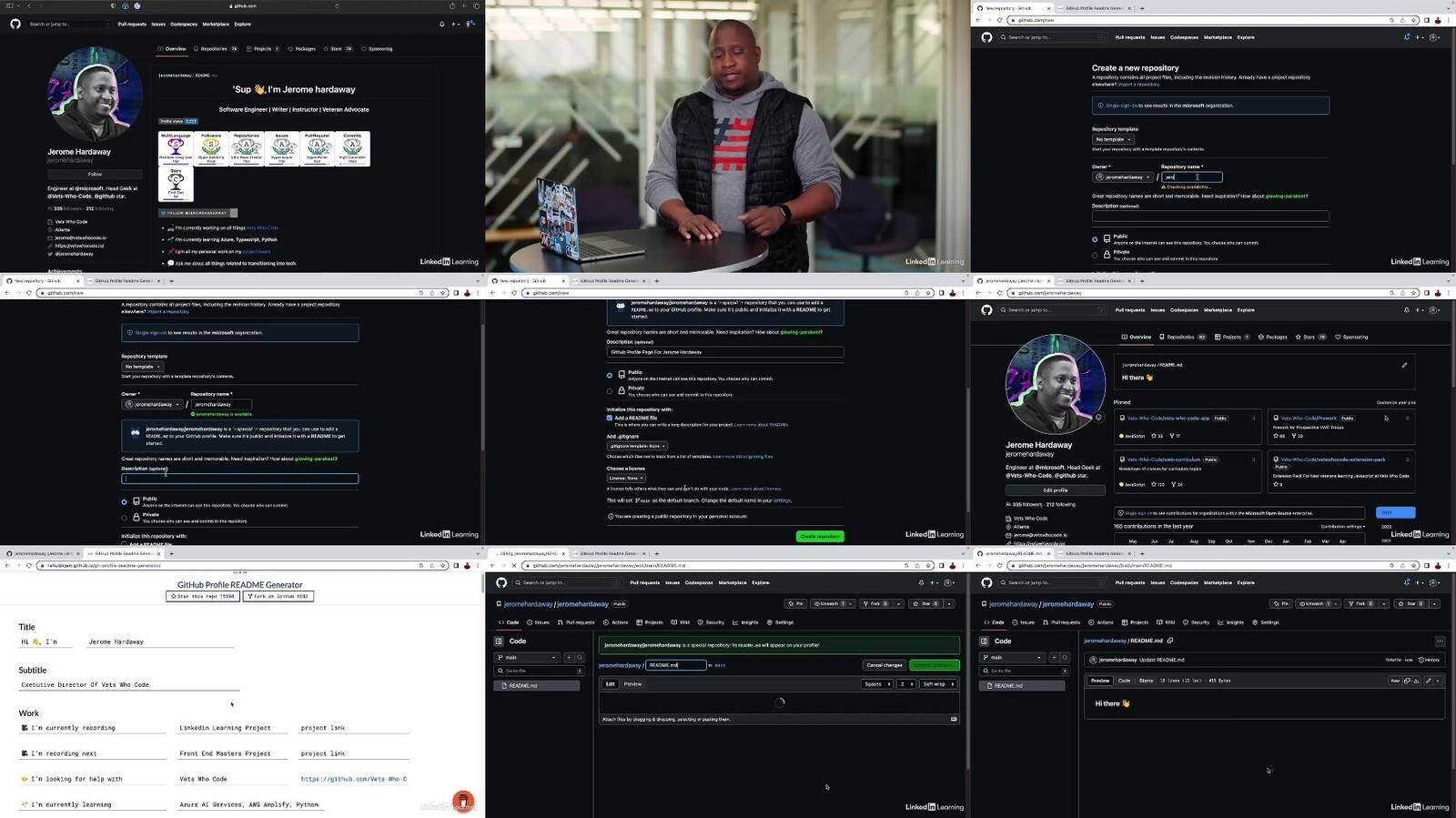This screenshot has height=818, width=1456.
Task: Select the Private radio in the middle-center frame
Action: click(610, 391)
